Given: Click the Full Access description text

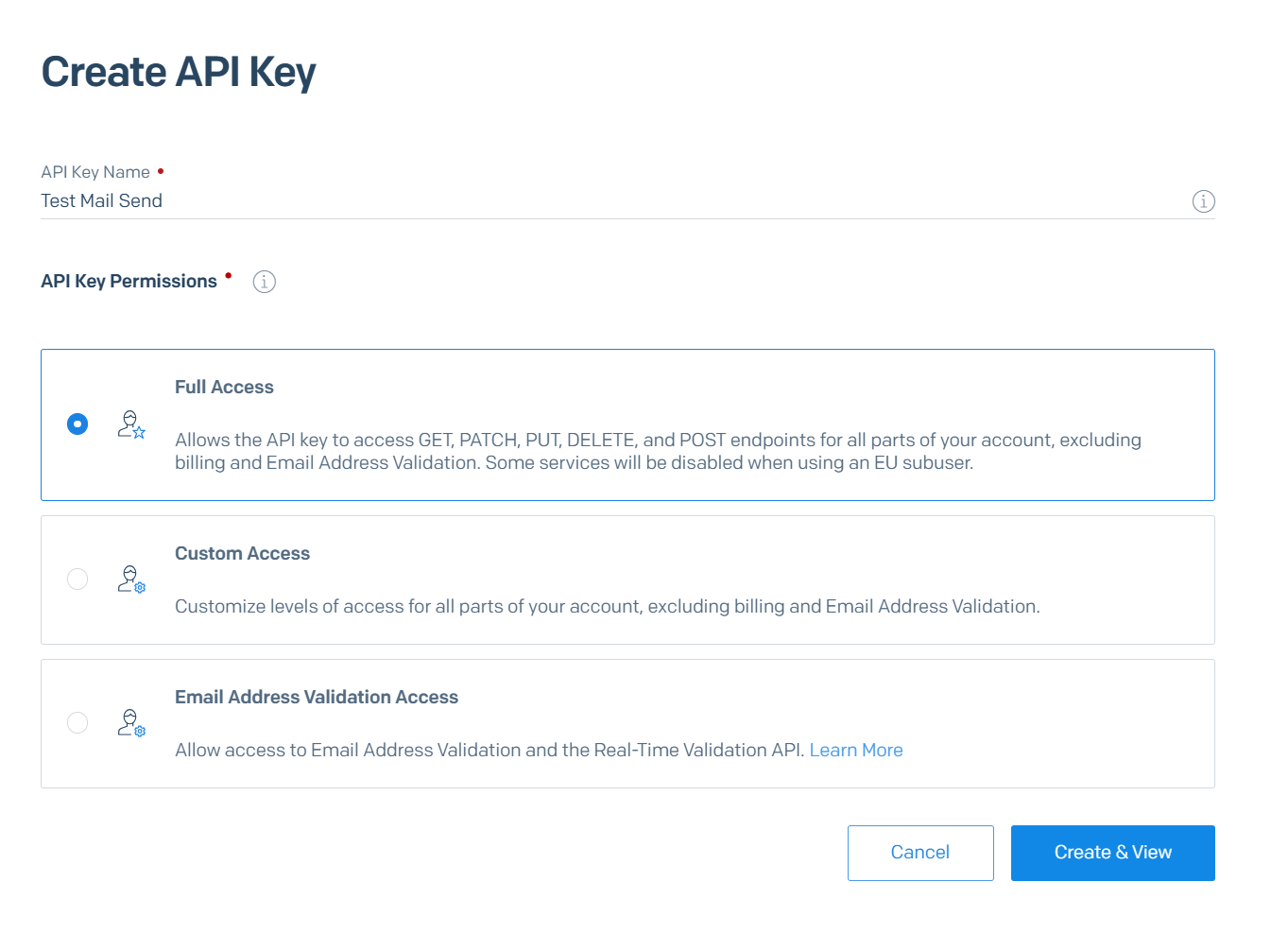Looking at the screenshot, I should (x=658, y=451).
